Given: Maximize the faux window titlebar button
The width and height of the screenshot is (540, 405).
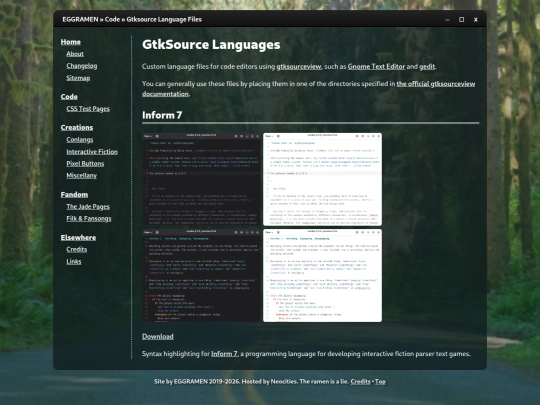Looking at the screenshot, I should point(461,20).
